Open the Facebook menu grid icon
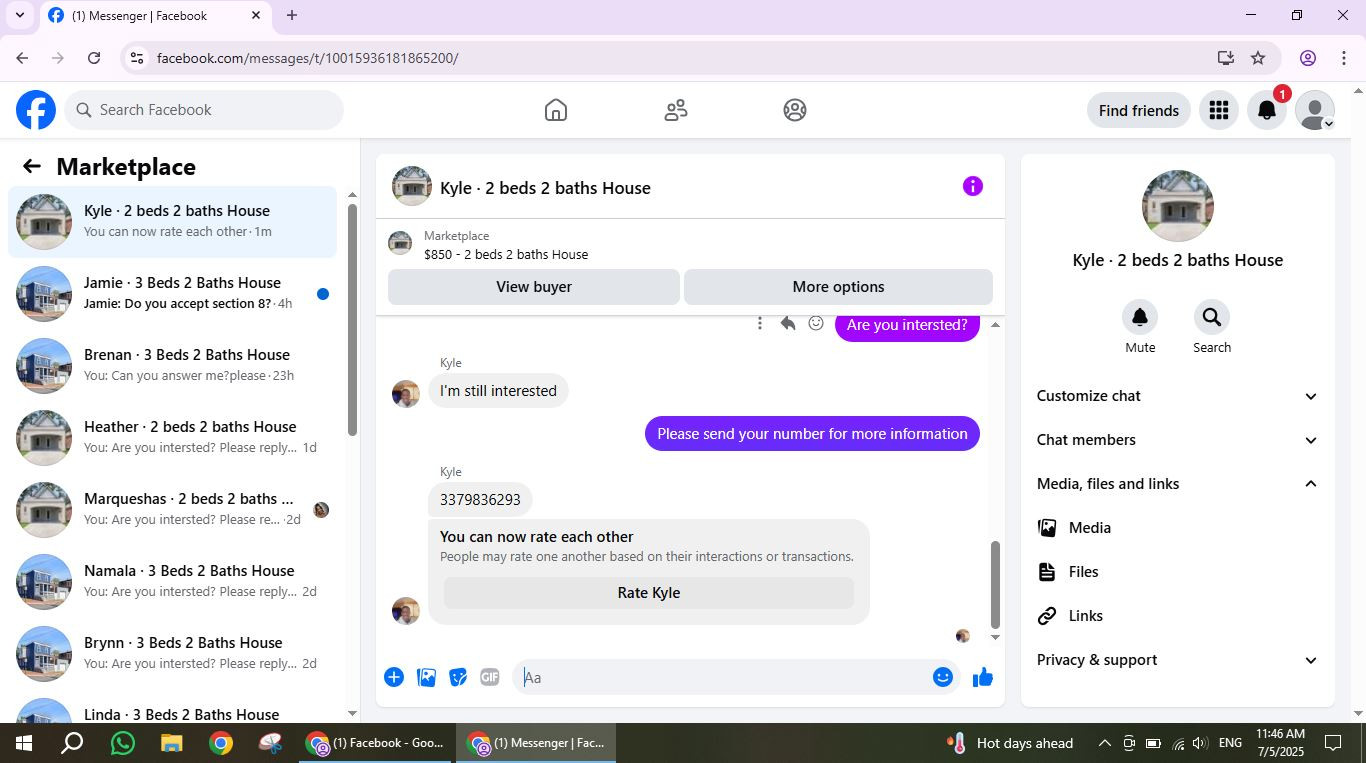Viewport: 1366px width, 763px height. point(1218,110)
